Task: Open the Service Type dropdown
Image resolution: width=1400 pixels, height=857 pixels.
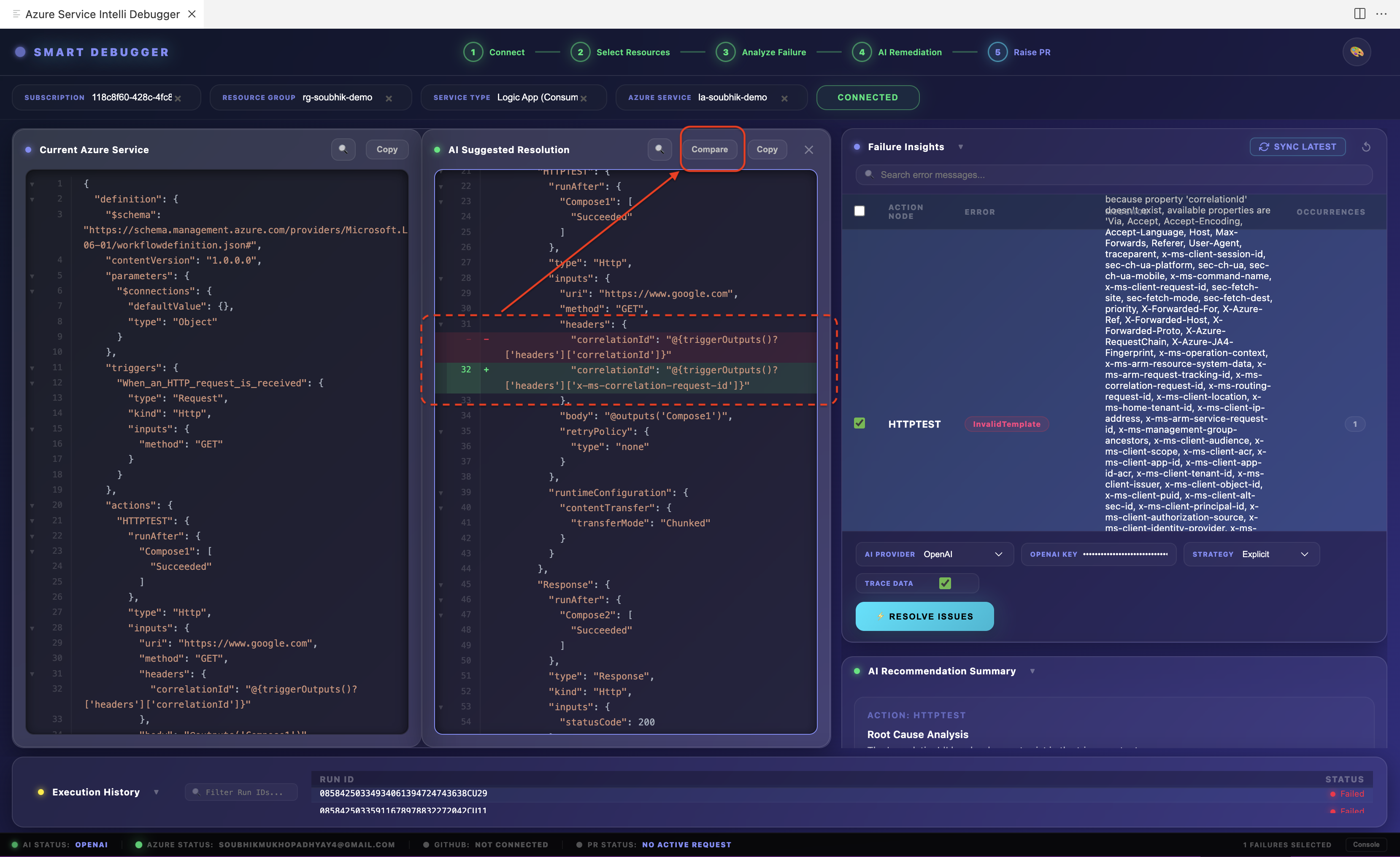Action: pyautogui.click(x=514, y=97)
